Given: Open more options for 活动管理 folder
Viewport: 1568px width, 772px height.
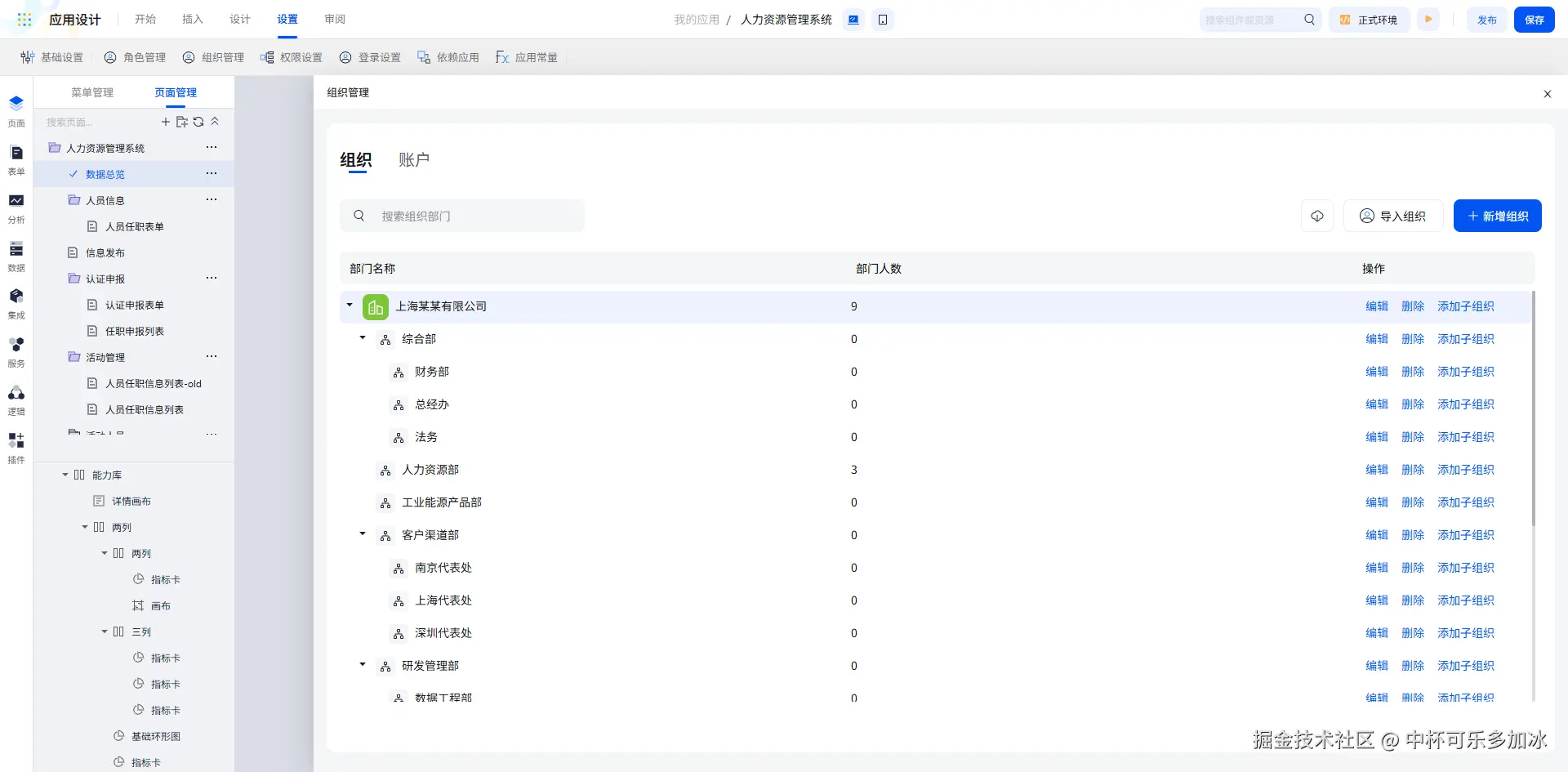Looking at the screenshot, I should 212,357.
